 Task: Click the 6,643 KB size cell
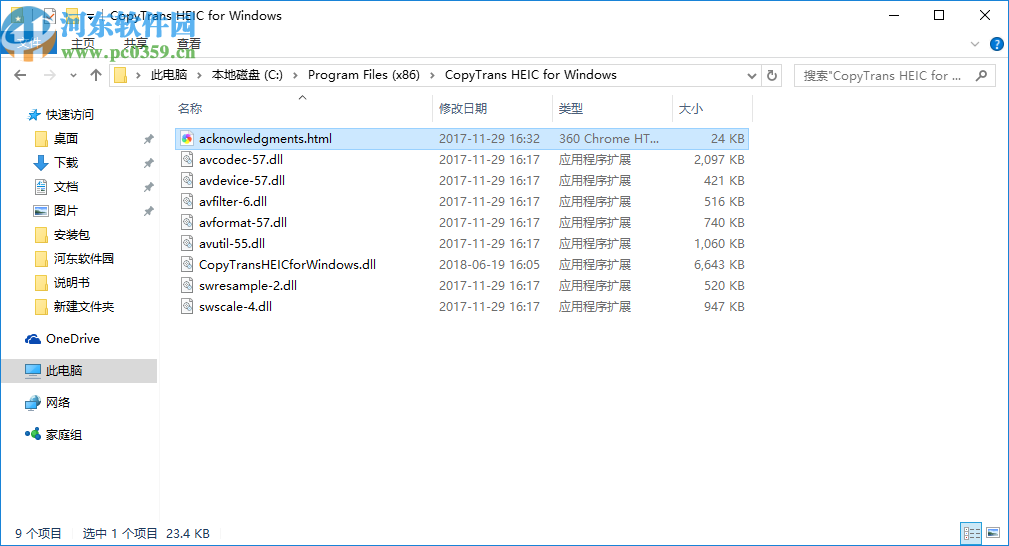pos(719,265)
